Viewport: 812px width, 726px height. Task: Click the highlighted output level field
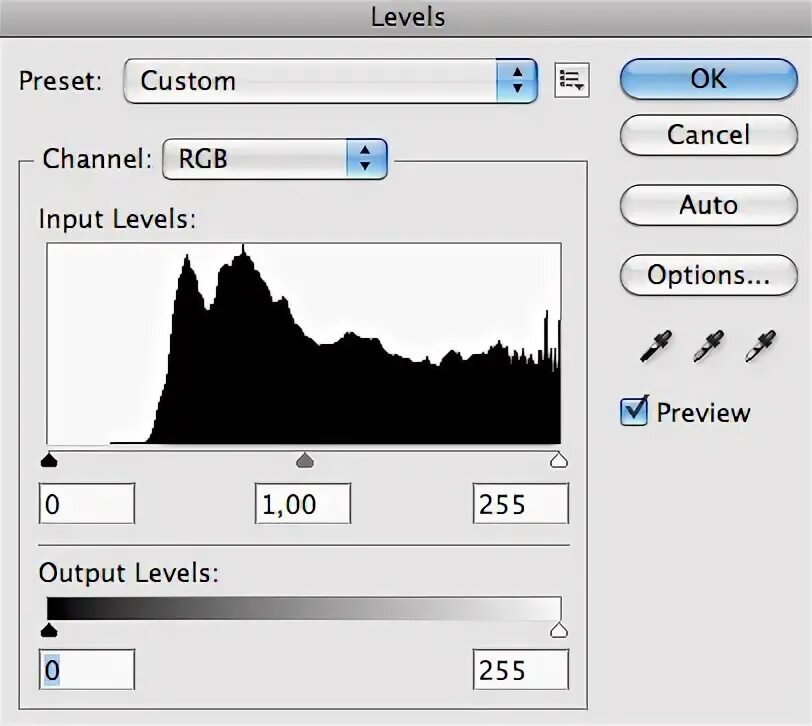pos(86,670)
